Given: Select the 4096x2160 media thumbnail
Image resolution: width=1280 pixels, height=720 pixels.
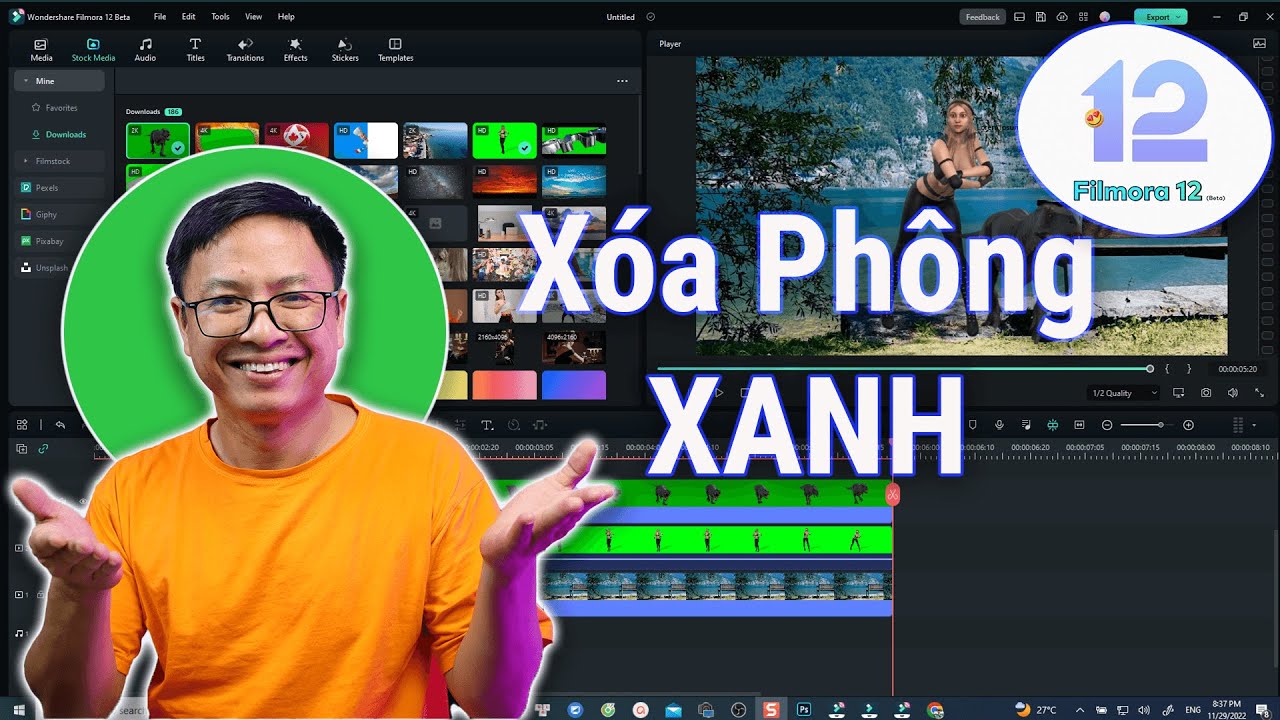Looking at the screenshot, I should 574,347.
